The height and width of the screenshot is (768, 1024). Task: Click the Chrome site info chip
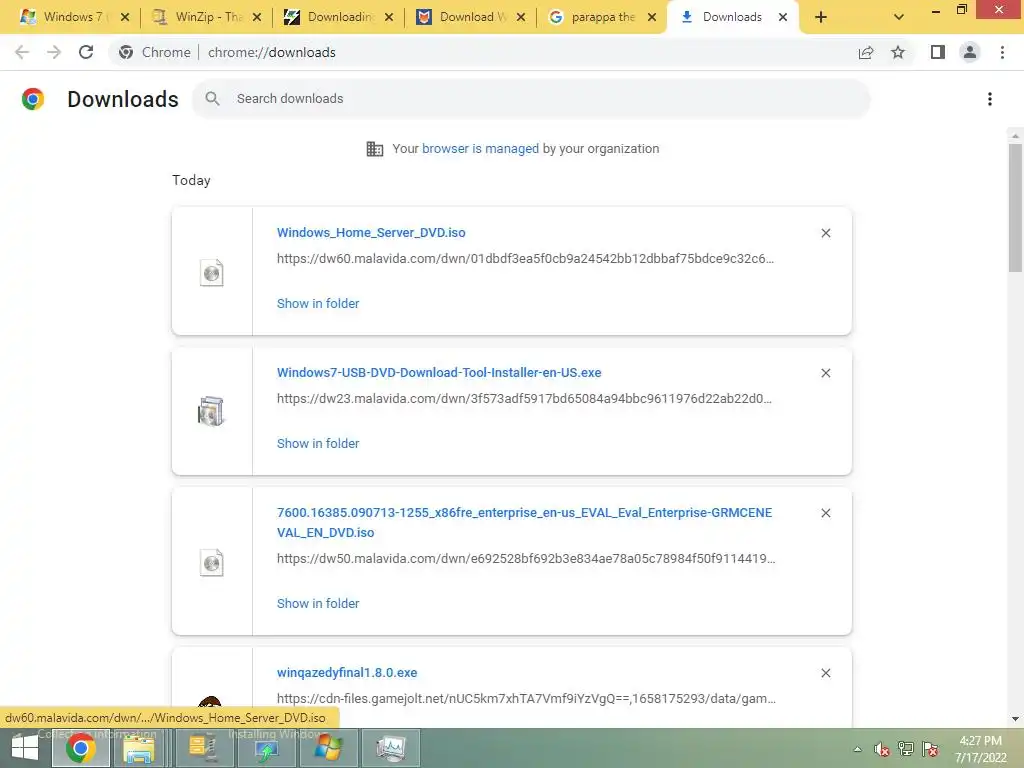155,52
